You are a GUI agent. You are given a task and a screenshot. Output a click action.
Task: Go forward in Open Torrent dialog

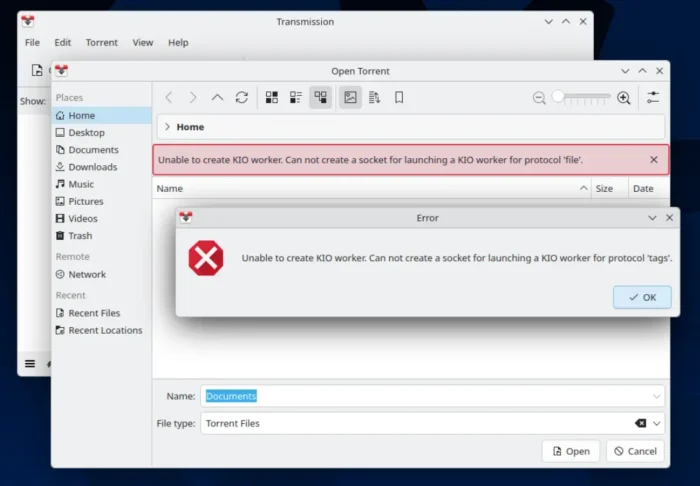(193, 97)
